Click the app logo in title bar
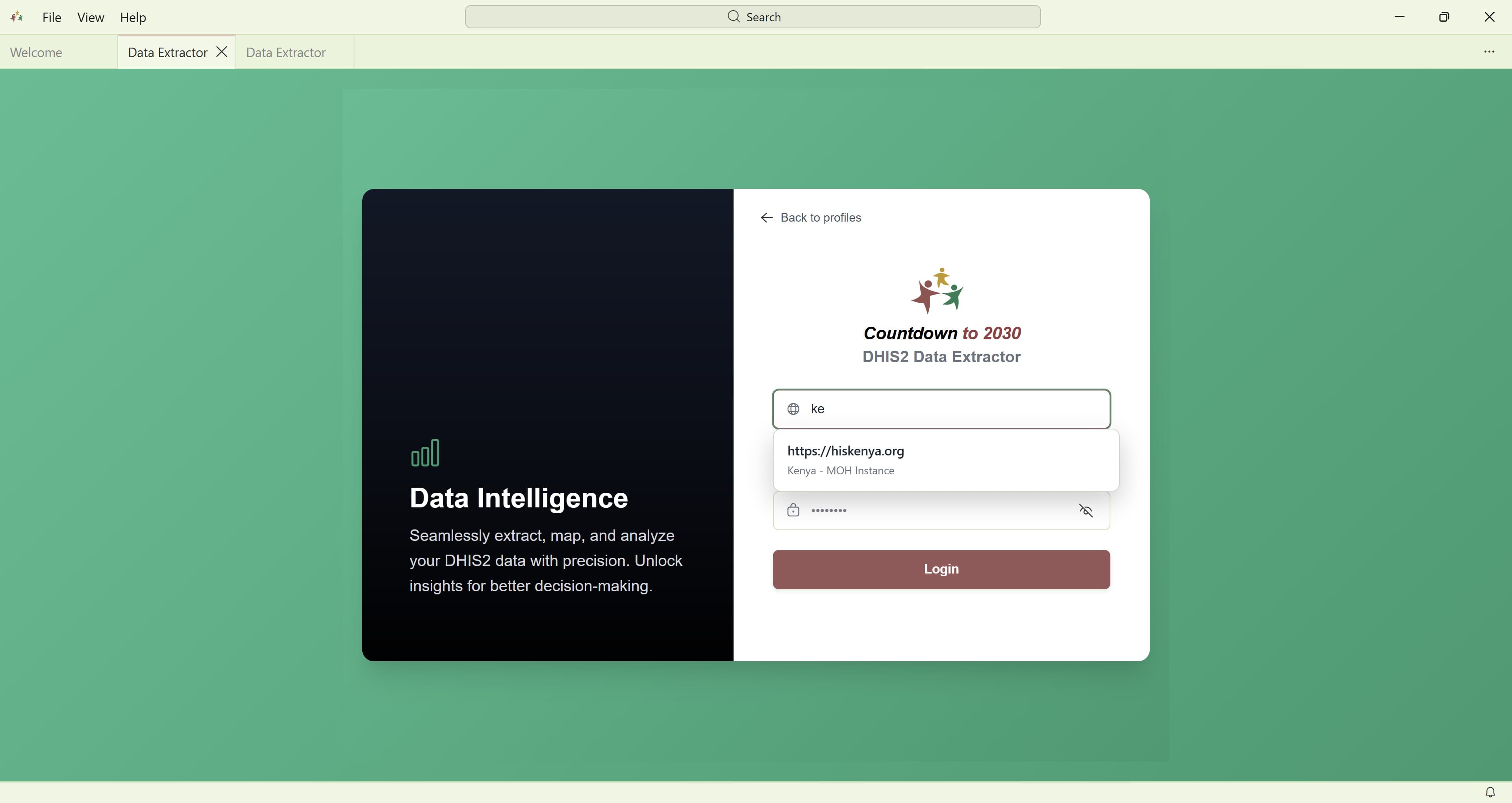 tap(17, 17)
